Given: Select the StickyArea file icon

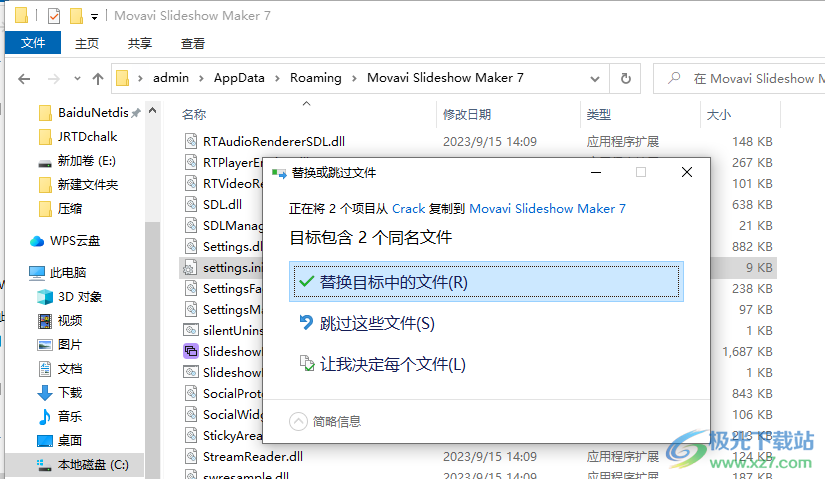Looking at the screenshot, I should click(191, 435).
